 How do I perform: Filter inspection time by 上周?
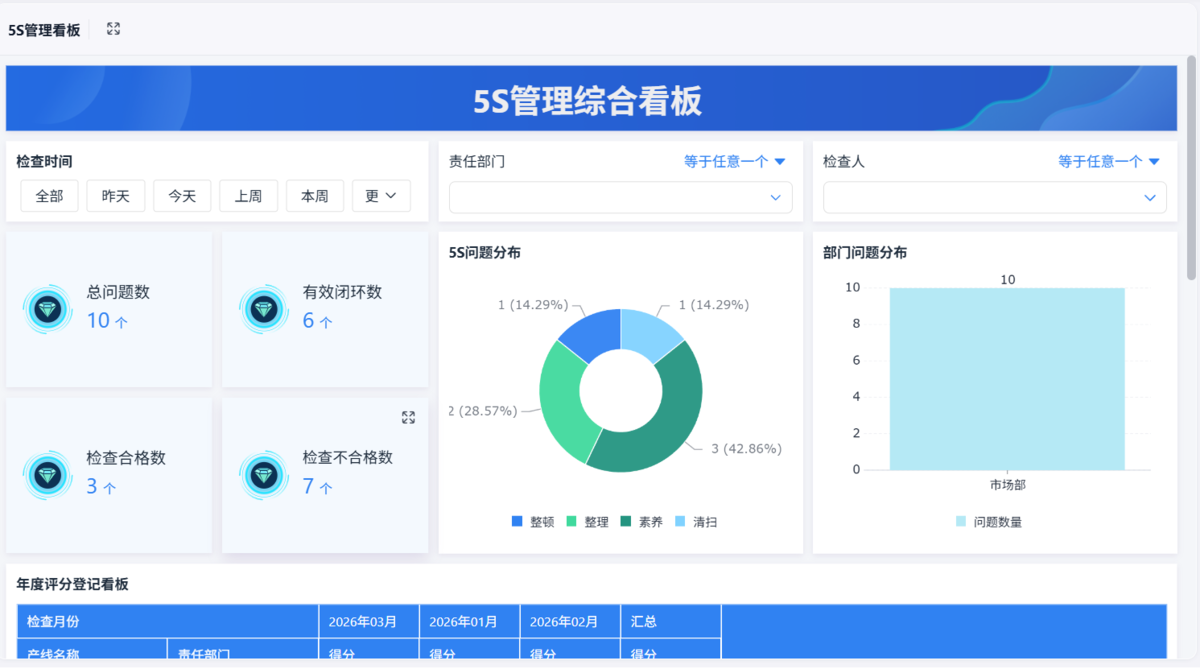click(248, 196)
